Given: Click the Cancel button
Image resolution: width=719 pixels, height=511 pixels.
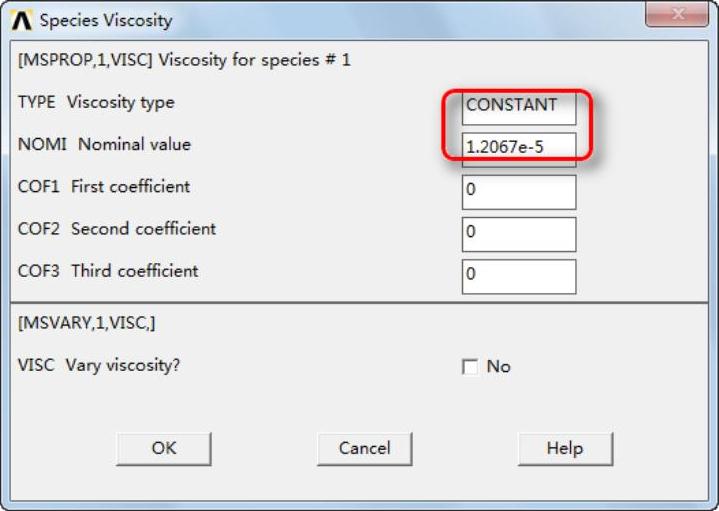Looking at the screenshot, I should (364, 449).
